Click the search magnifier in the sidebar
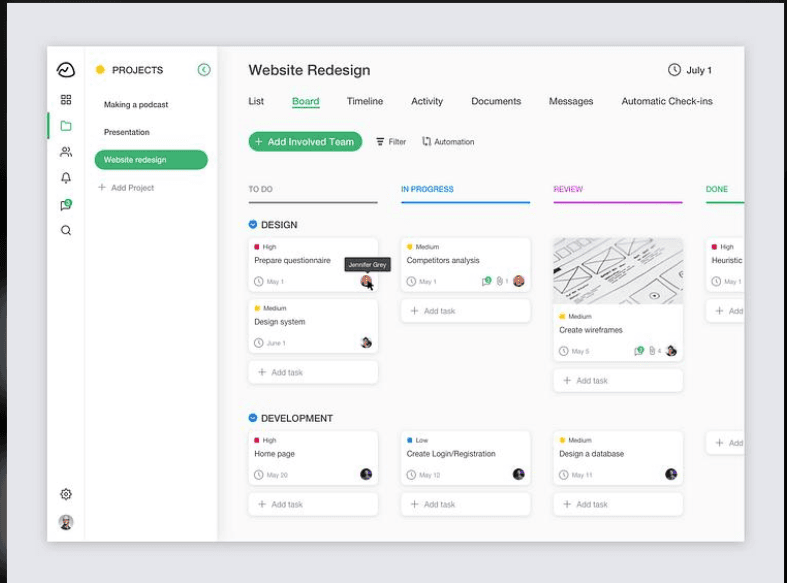 66,230
